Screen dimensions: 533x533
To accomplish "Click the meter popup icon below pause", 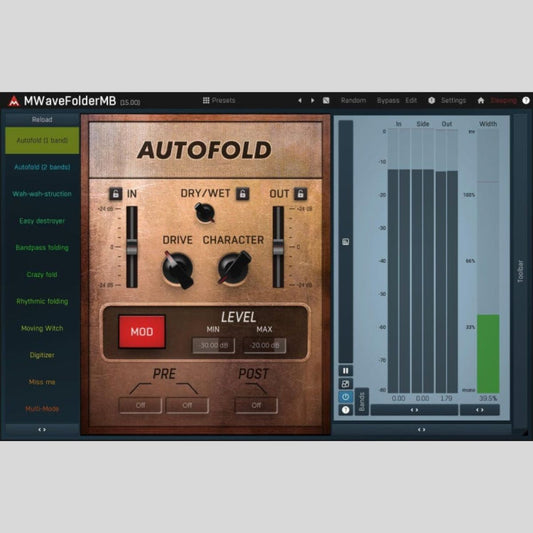I will [x=346, y=384].
